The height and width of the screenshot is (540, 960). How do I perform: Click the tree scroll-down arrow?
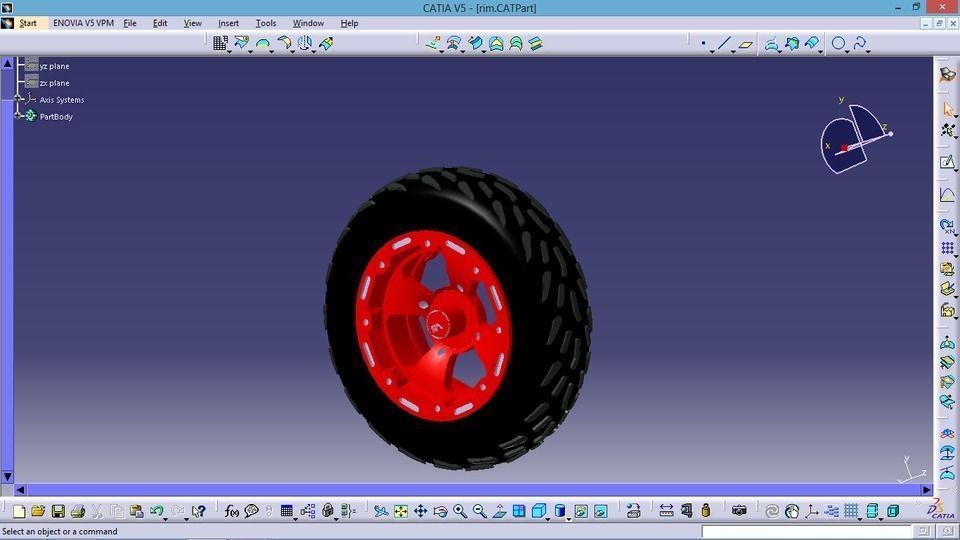click(7, 477)
